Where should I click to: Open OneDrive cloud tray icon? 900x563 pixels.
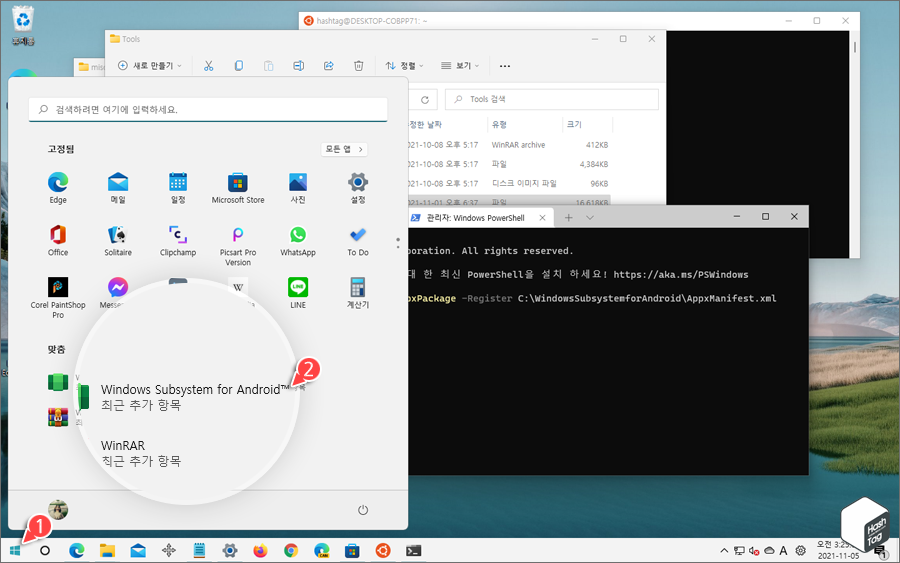pyautogui.click(x=769, y=551)
